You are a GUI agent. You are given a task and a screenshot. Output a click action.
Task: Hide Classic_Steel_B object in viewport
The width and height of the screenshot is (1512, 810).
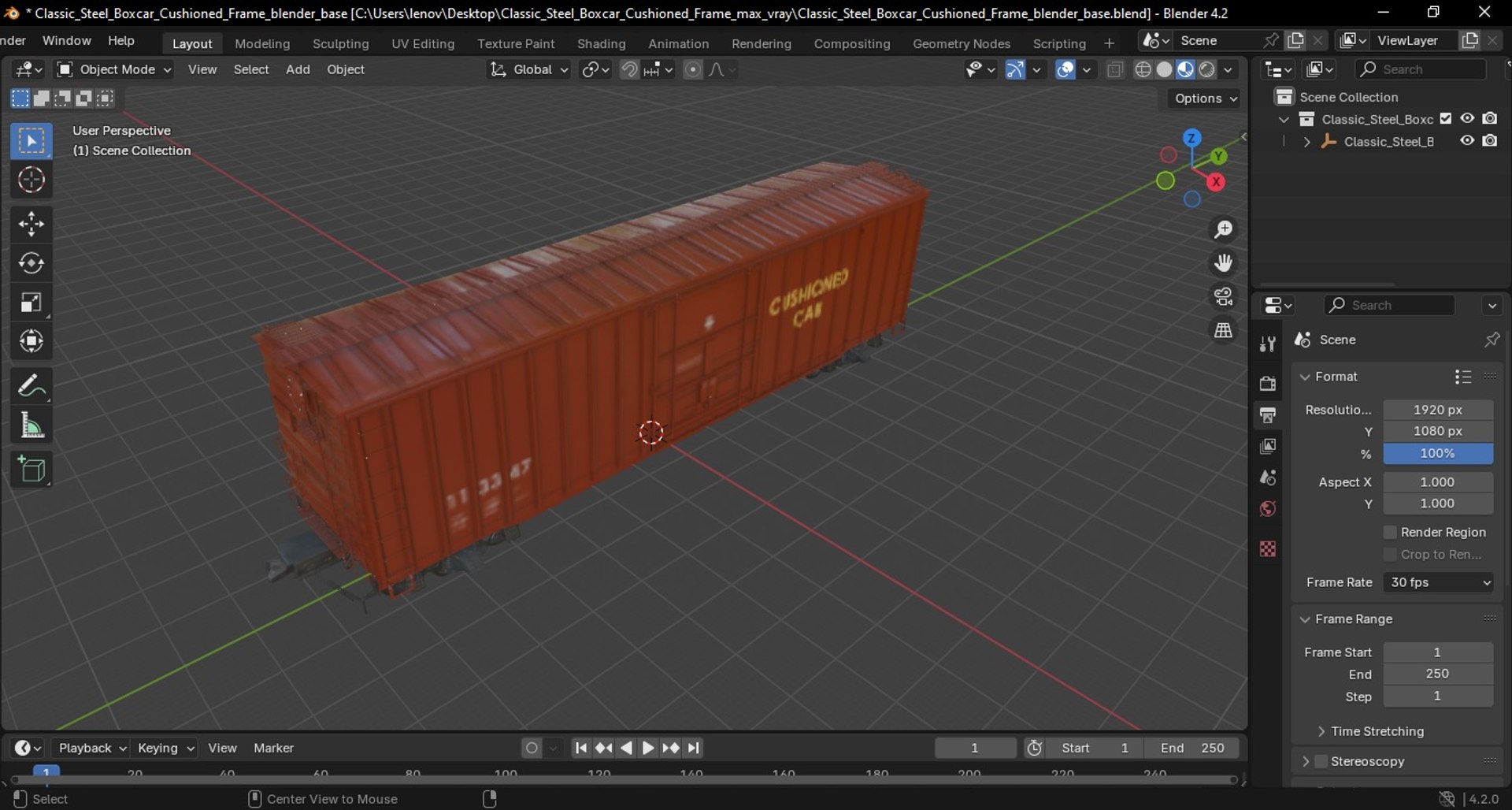pyautogui.click(x=1467, y=141)
